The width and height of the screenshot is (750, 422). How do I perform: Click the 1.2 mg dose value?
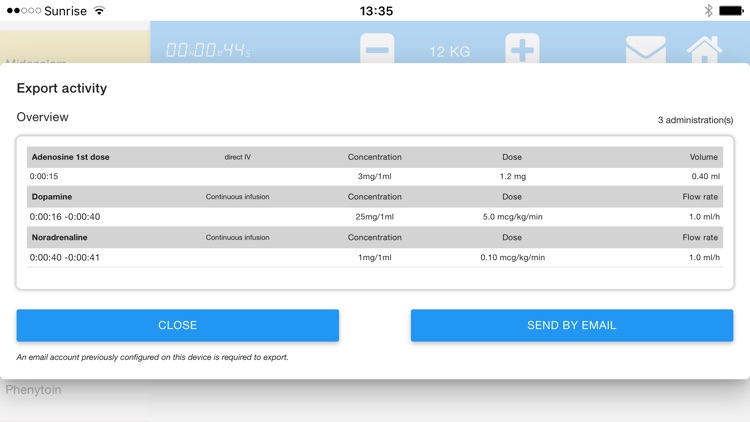coord(512,177)
